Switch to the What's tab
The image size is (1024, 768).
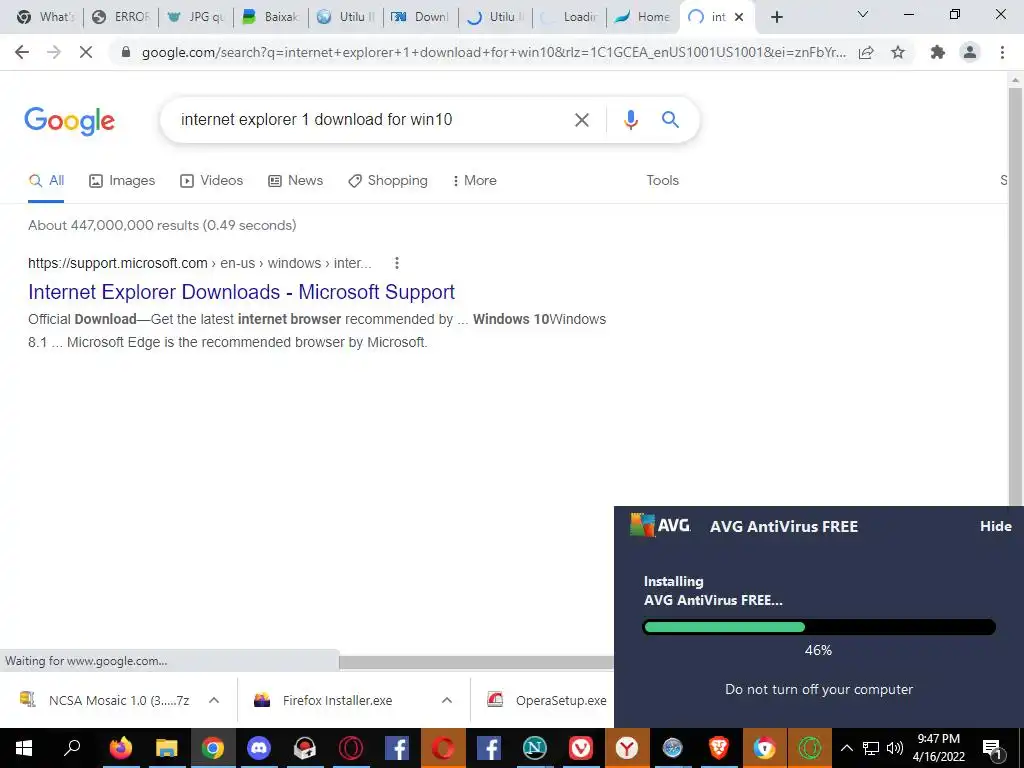(x=46, y=17)
